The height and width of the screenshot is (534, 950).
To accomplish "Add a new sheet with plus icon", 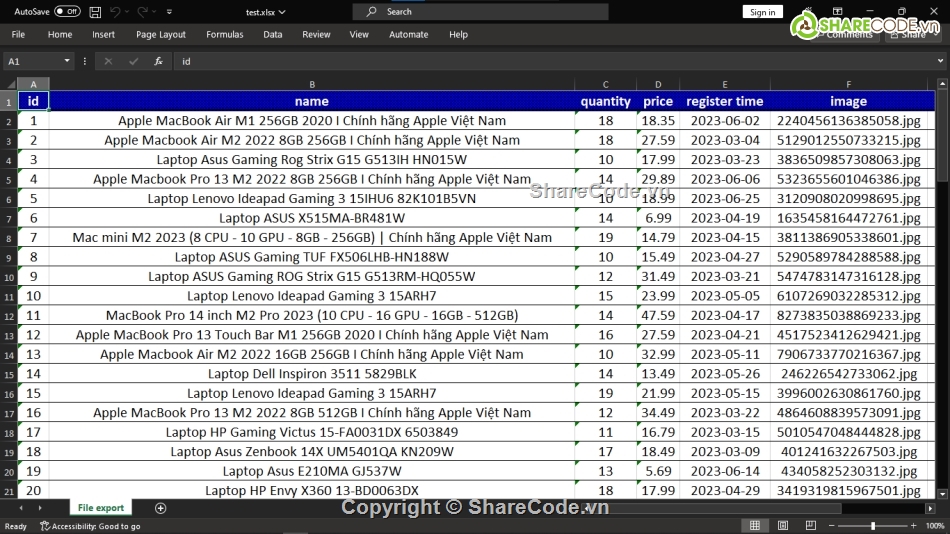I will click(160, 508).
